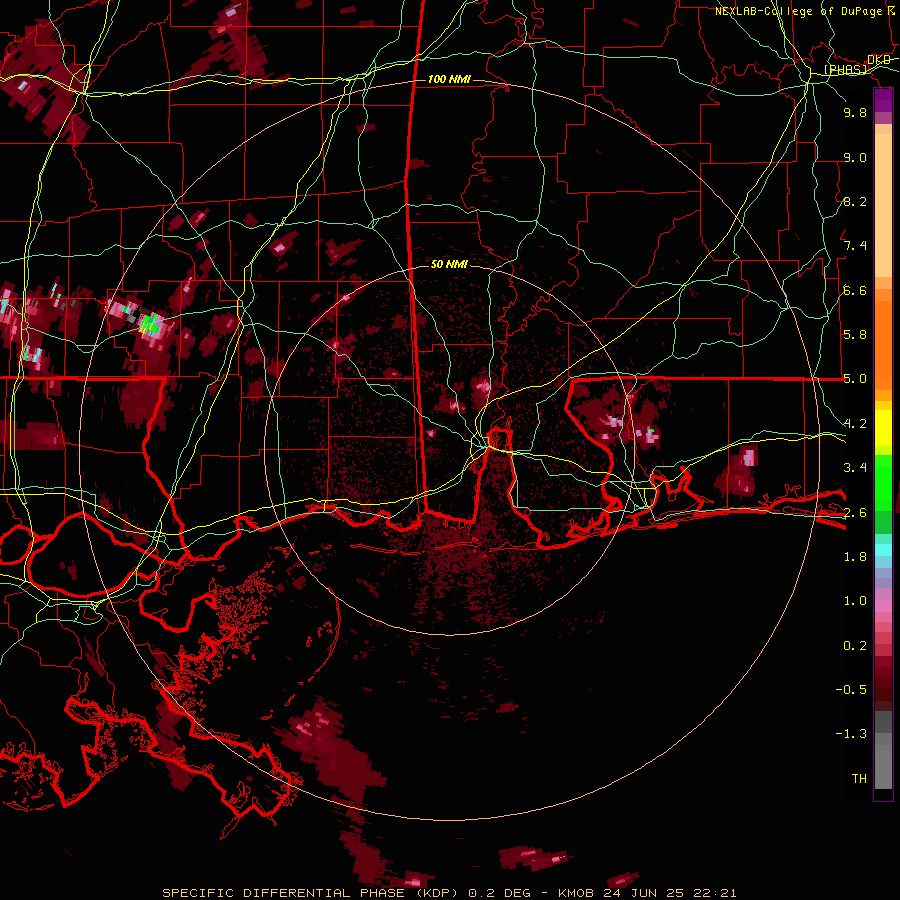900x900 pixels.
Task: Click the 5.8 scale value
Action: coord(855,335)
